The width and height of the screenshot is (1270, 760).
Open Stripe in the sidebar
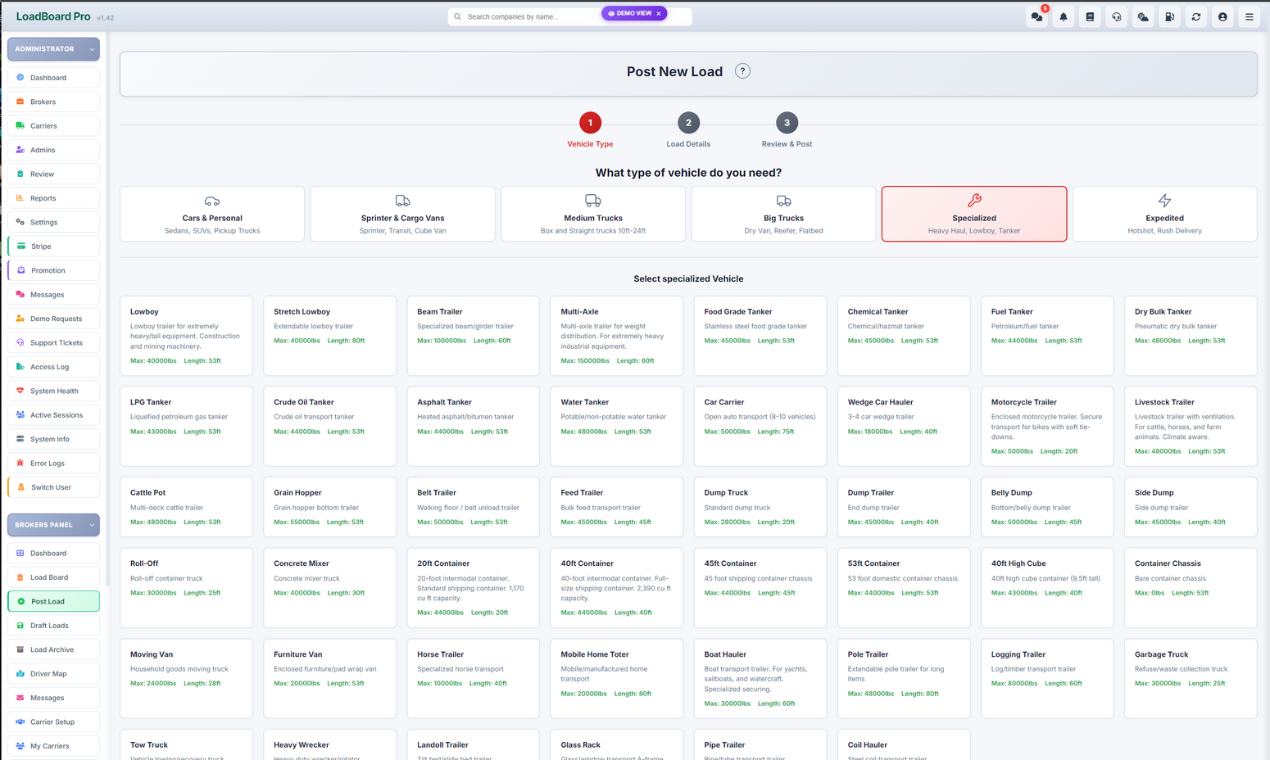tap(53, 246)
